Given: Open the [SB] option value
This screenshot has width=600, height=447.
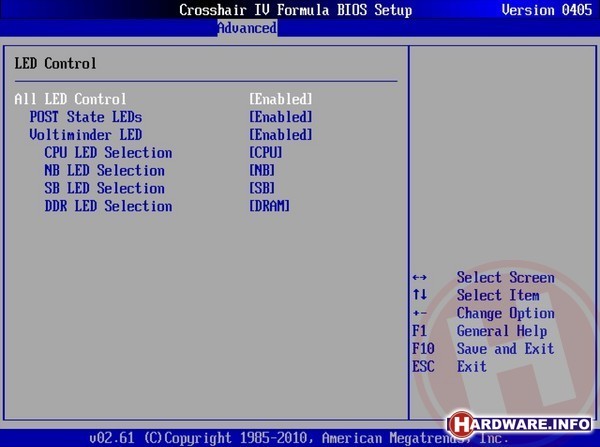Looking at the screenshot, I should pyautogui.click(x=262, y=188).
